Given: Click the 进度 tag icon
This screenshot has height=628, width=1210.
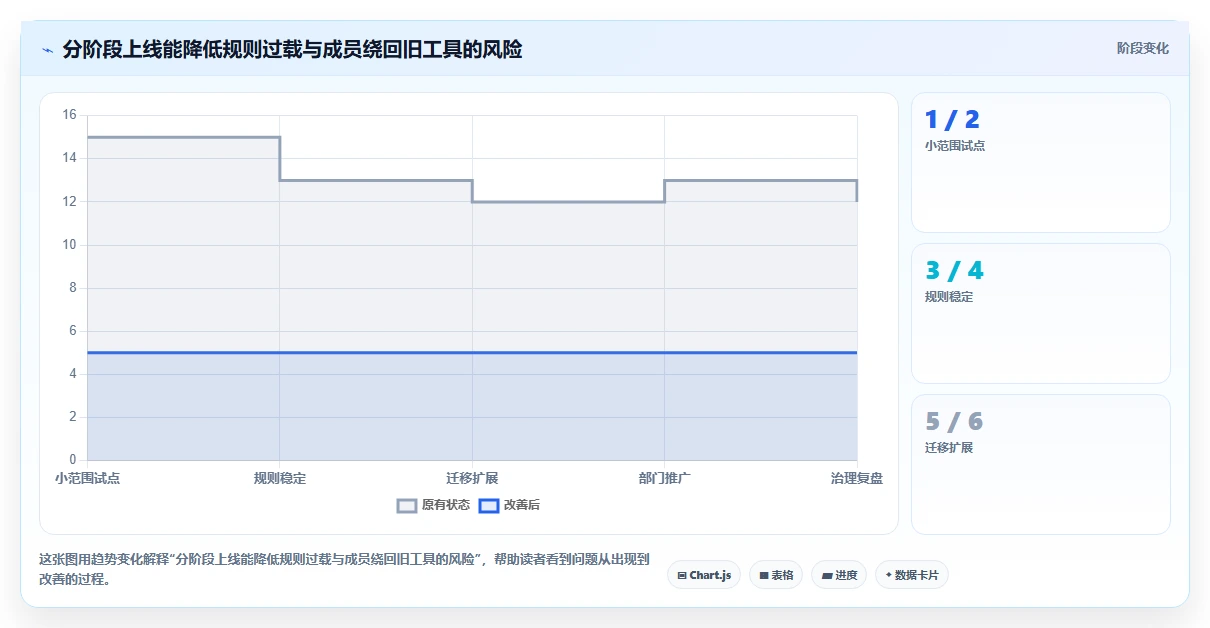Looking at the screenshot, I should point(827,575).
